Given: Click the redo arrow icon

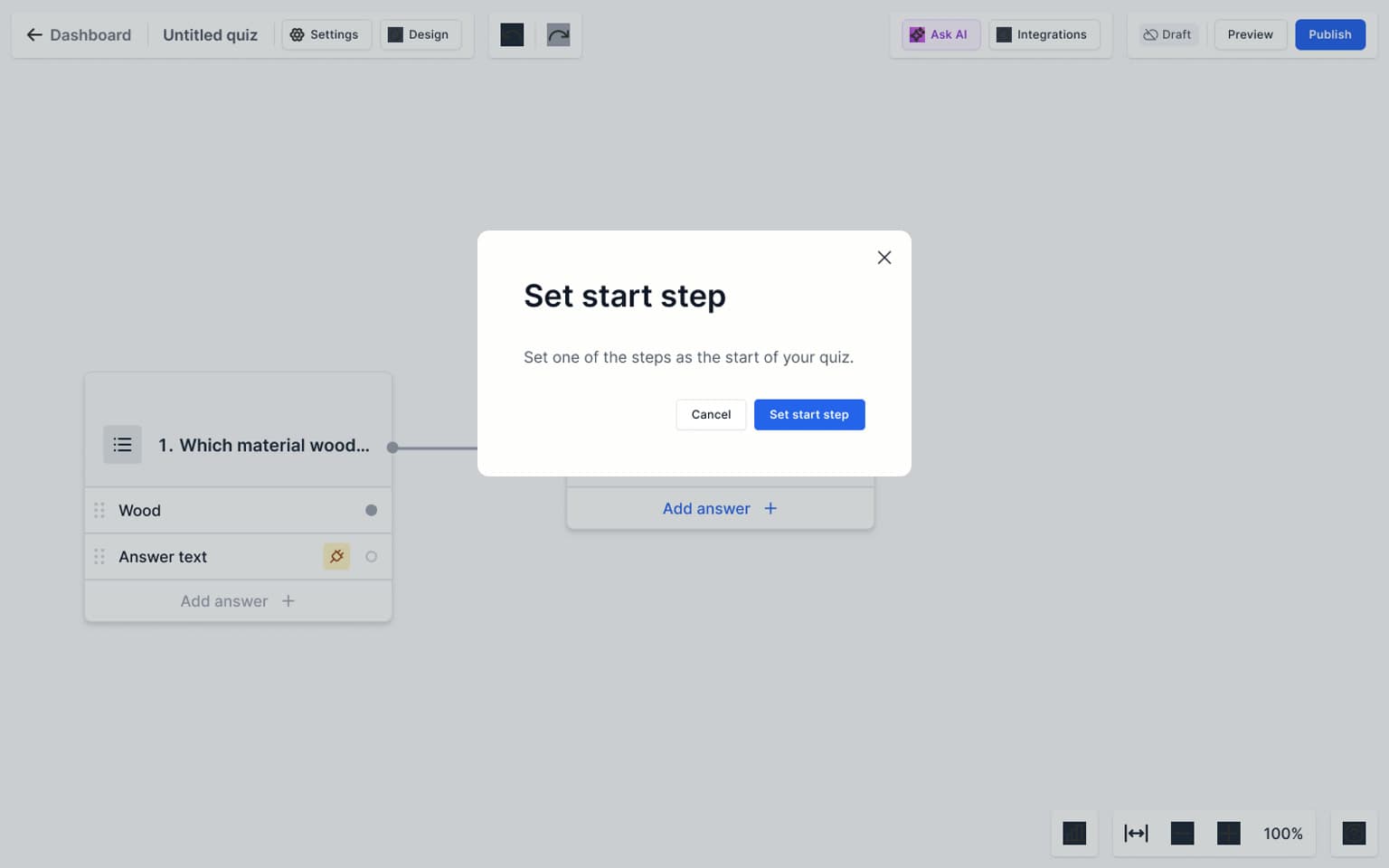Looking at the screenshot, I should tap(559, 34).
